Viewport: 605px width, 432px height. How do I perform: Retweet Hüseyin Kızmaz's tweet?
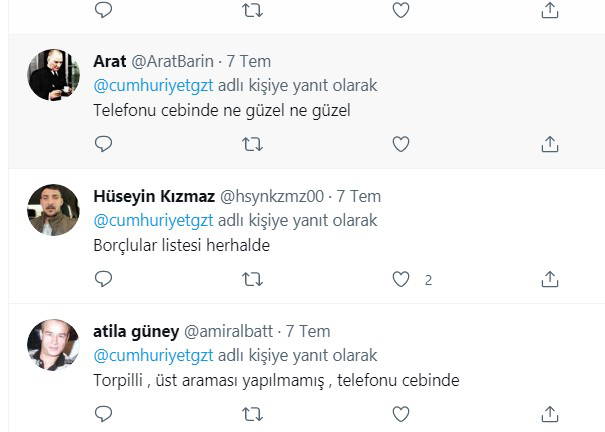(x=252, y=279)
